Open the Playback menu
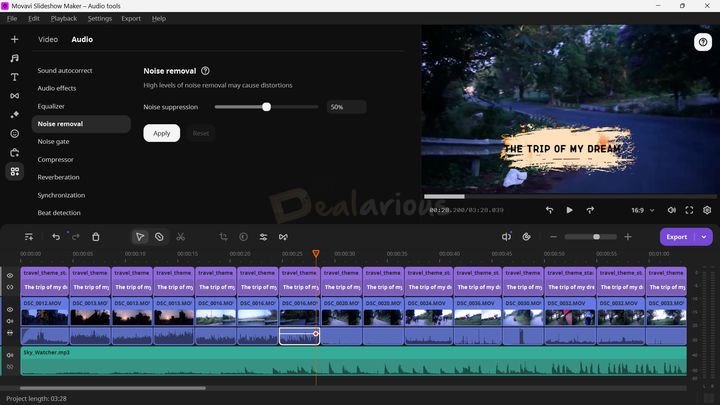The height and width of the screenshot is (405, 720). (64, 18)
